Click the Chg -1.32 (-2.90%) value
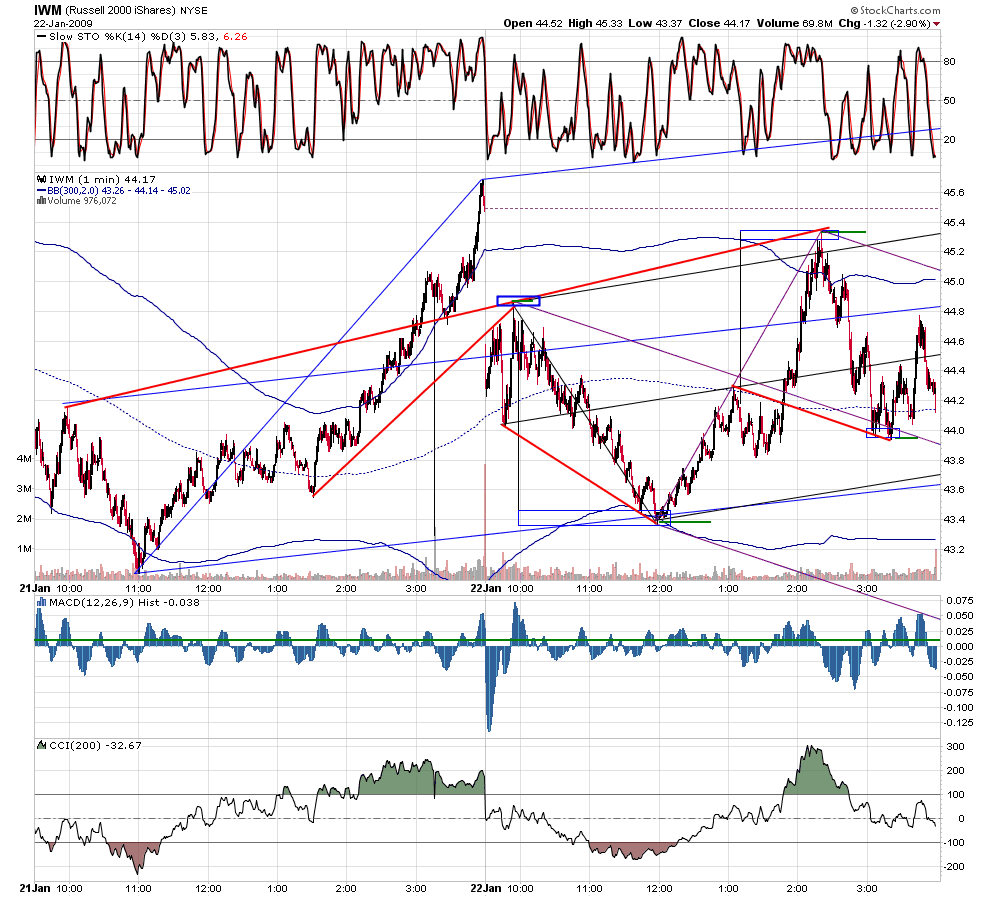990x897 pixels. (885, 23)
